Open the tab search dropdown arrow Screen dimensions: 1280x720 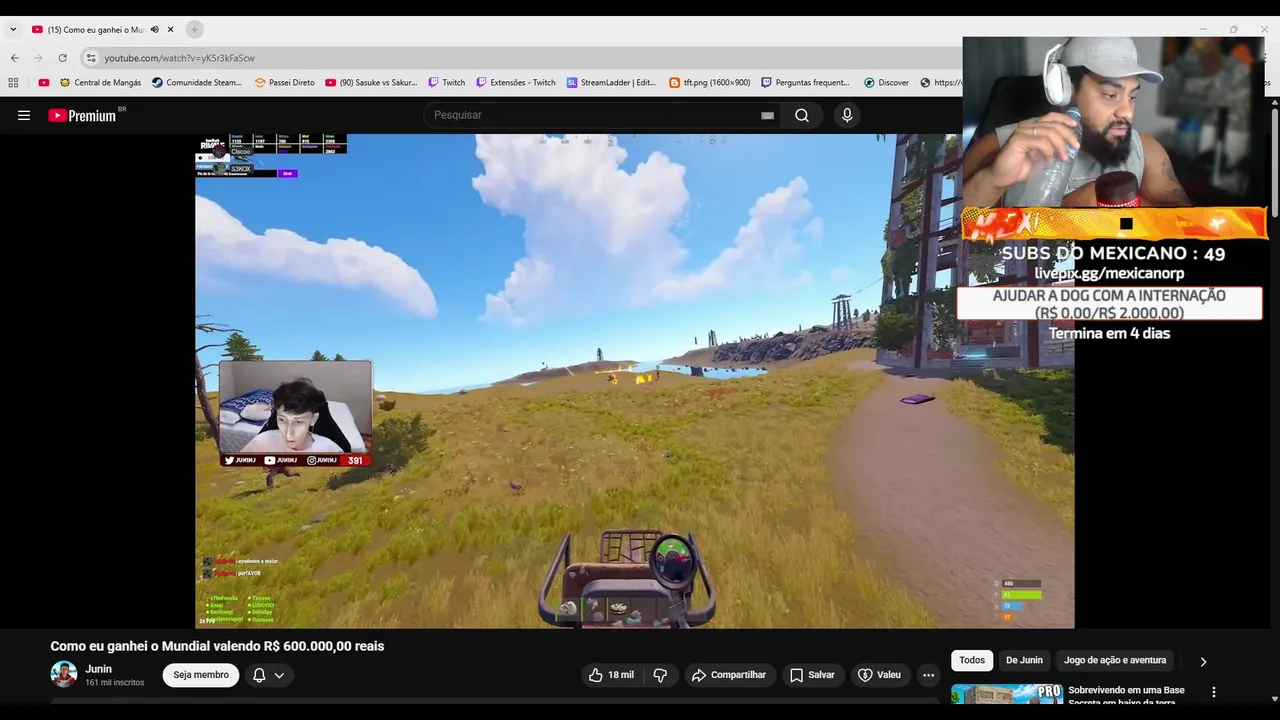click(x=13, y=30)
